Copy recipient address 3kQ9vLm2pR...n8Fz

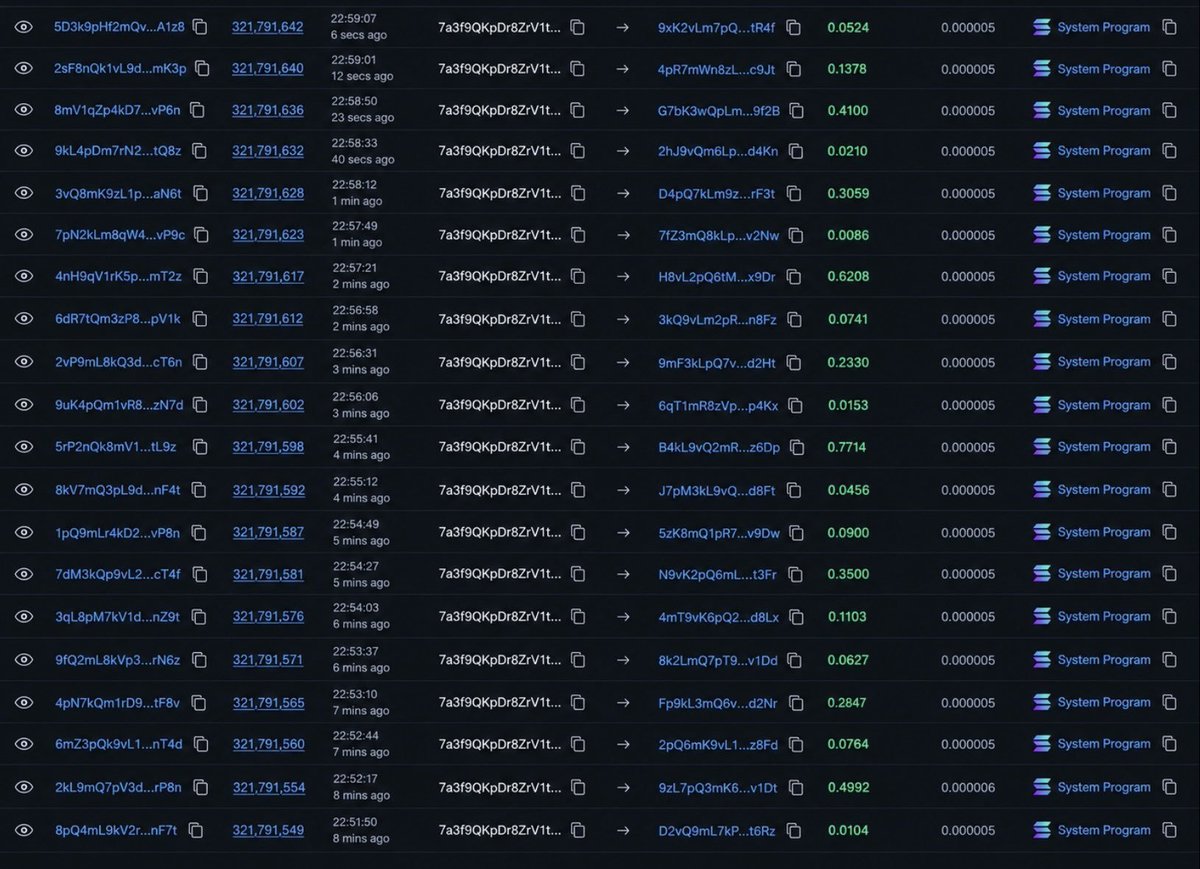[795, 320]
